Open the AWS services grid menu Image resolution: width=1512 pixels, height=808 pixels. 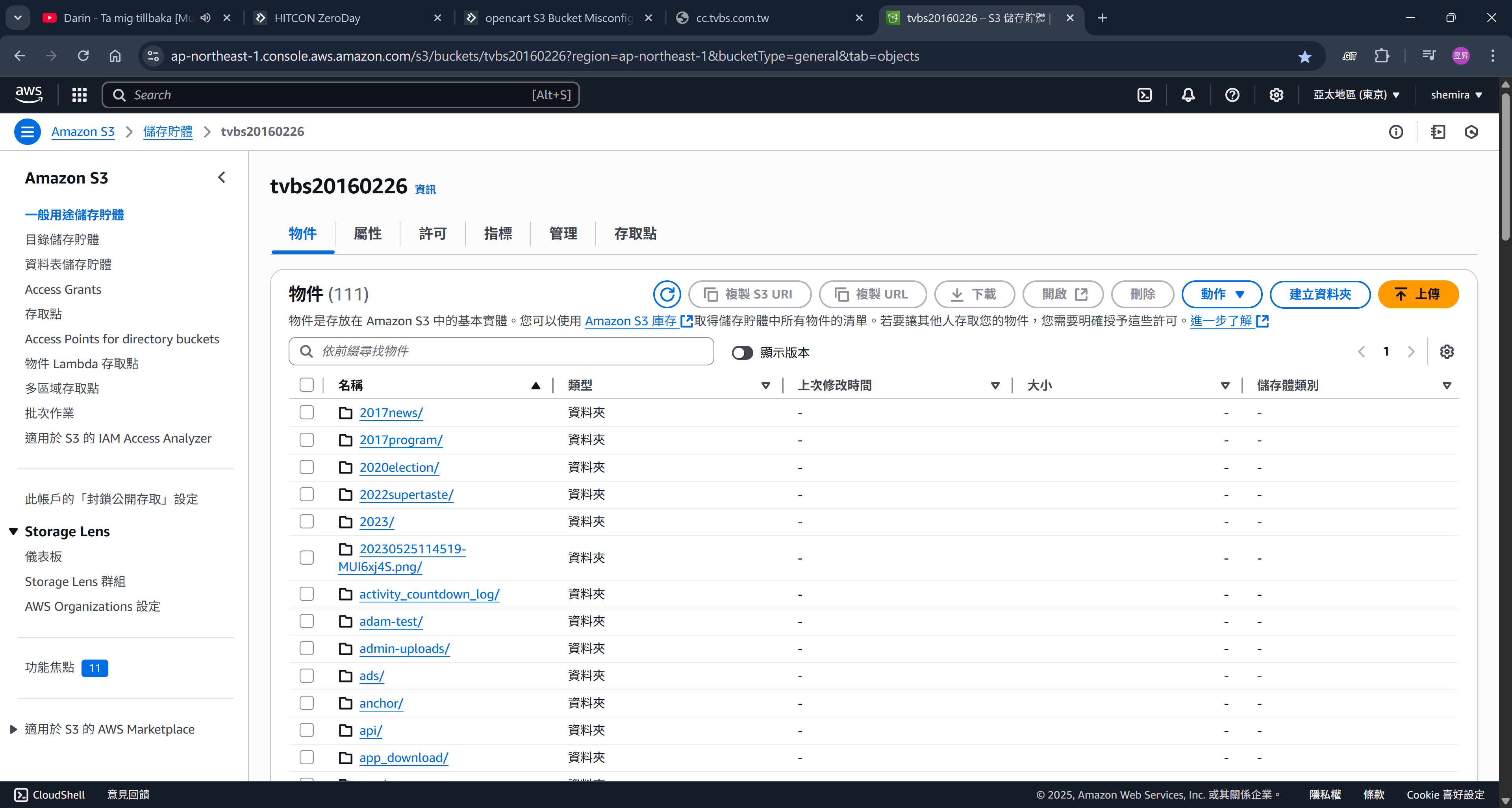(x=79, y=95)
